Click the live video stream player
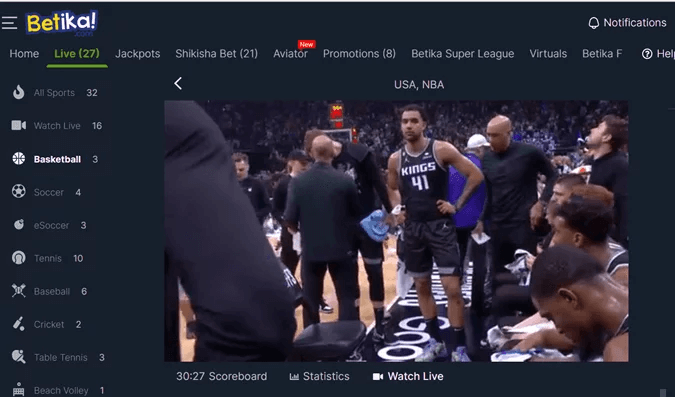This screenshot has height=397, width=675. (x=396, y=231)
